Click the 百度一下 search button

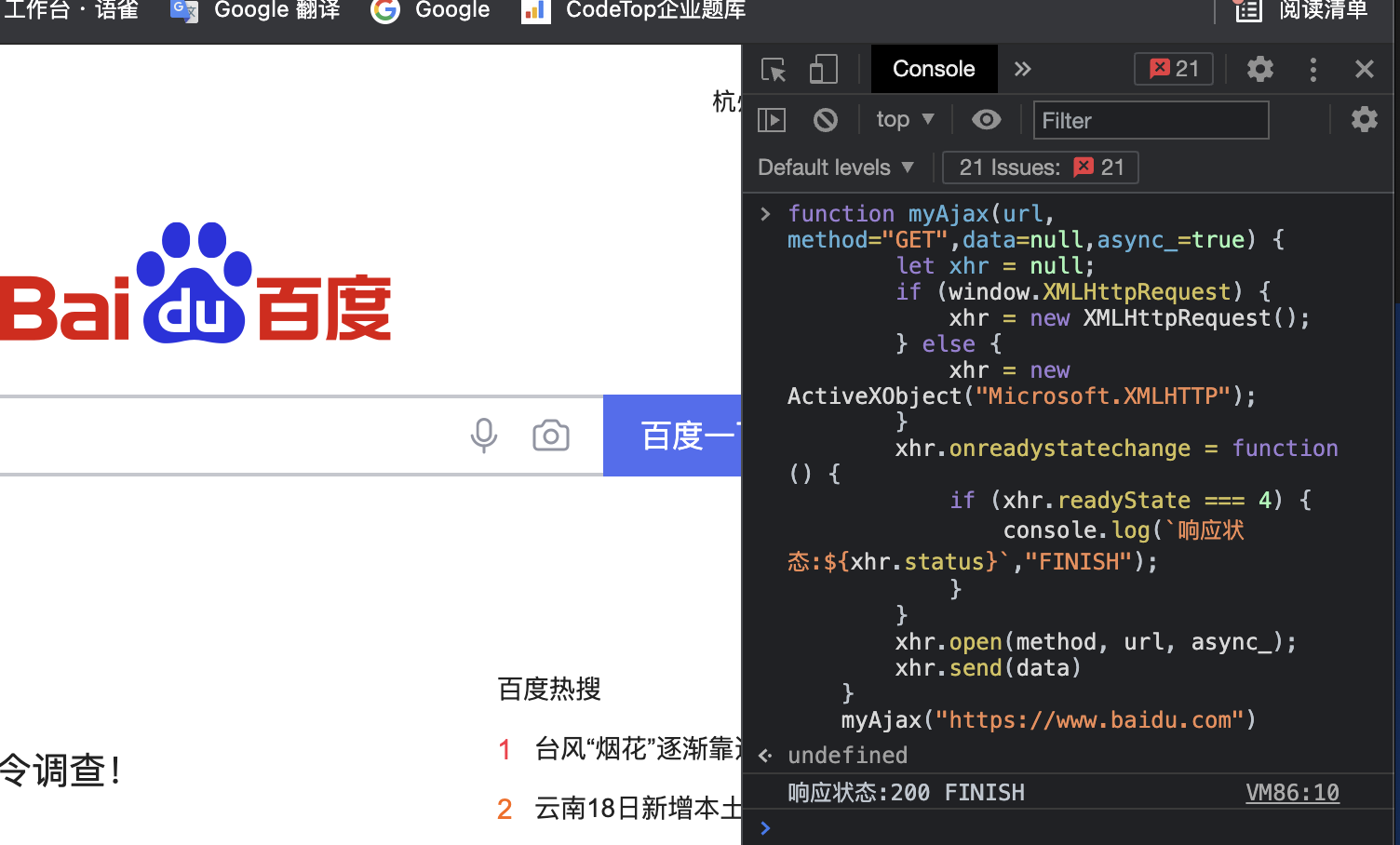(x=672, y=436)
